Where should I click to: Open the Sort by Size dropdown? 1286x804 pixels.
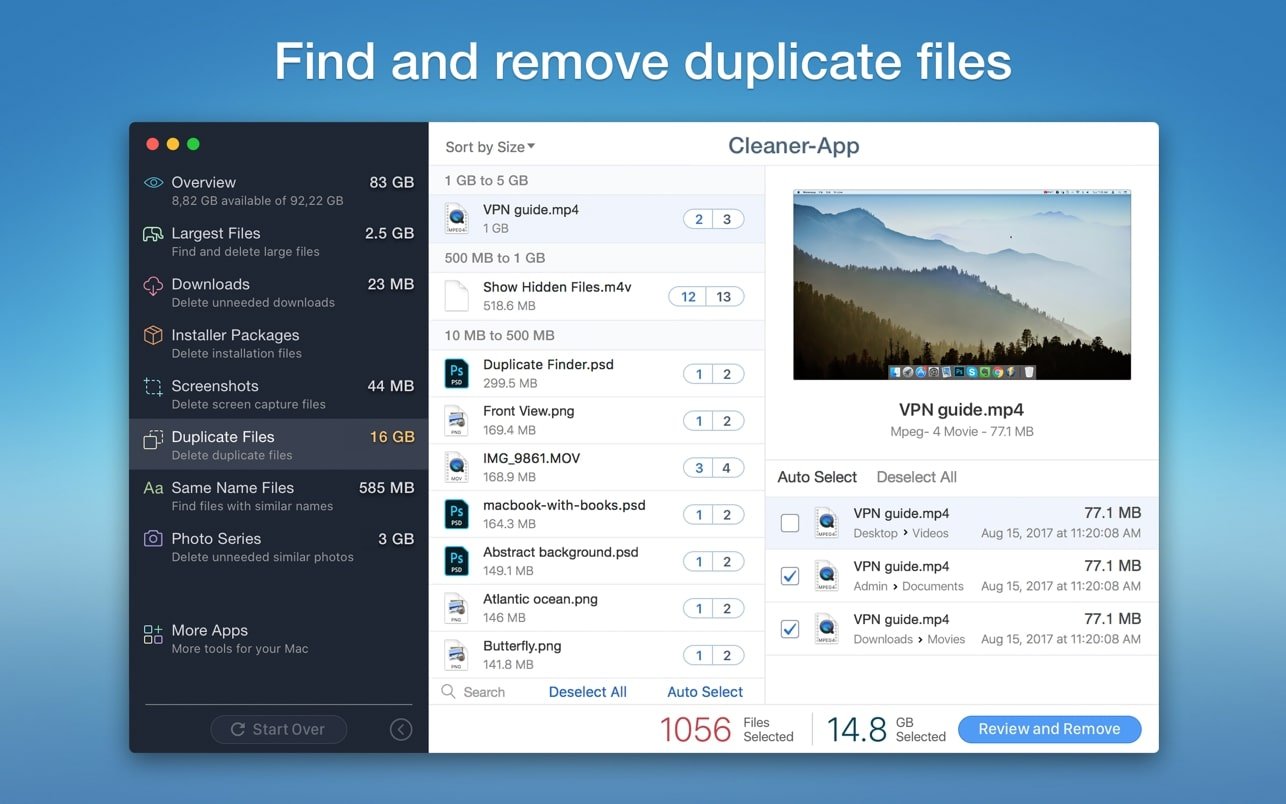tap(490, 147)
